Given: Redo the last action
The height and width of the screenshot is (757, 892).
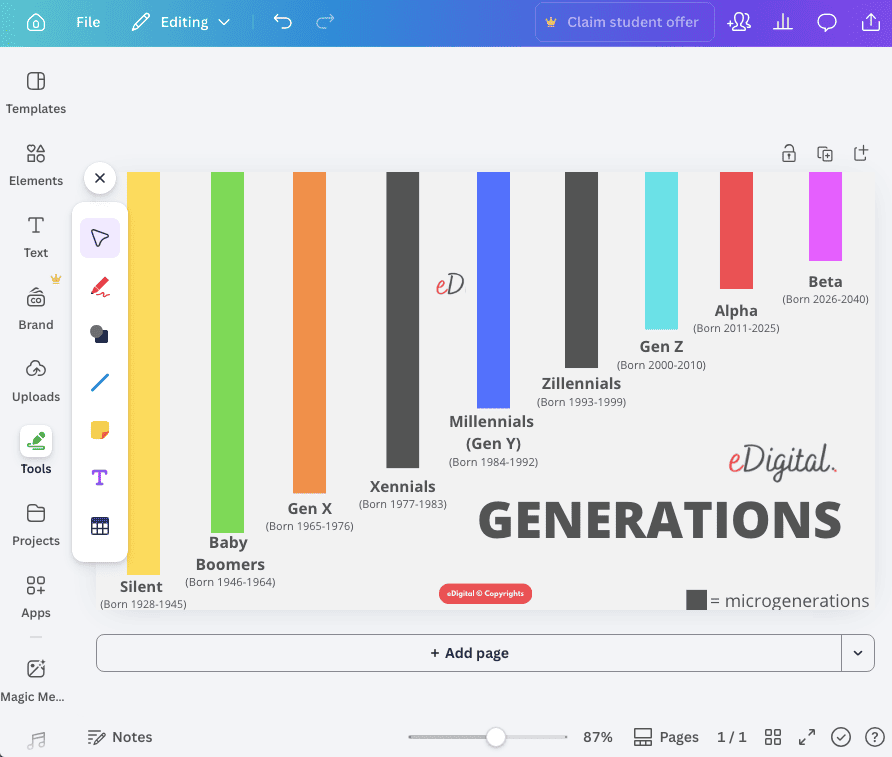Looking at the screenshot, I should [x=325, y=22].
